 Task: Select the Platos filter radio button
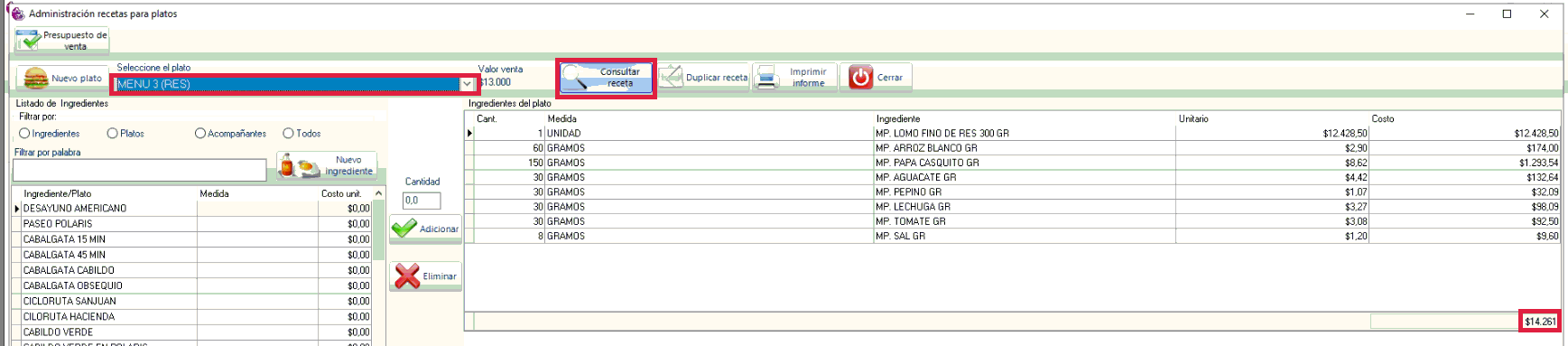[x=112, y=134]
